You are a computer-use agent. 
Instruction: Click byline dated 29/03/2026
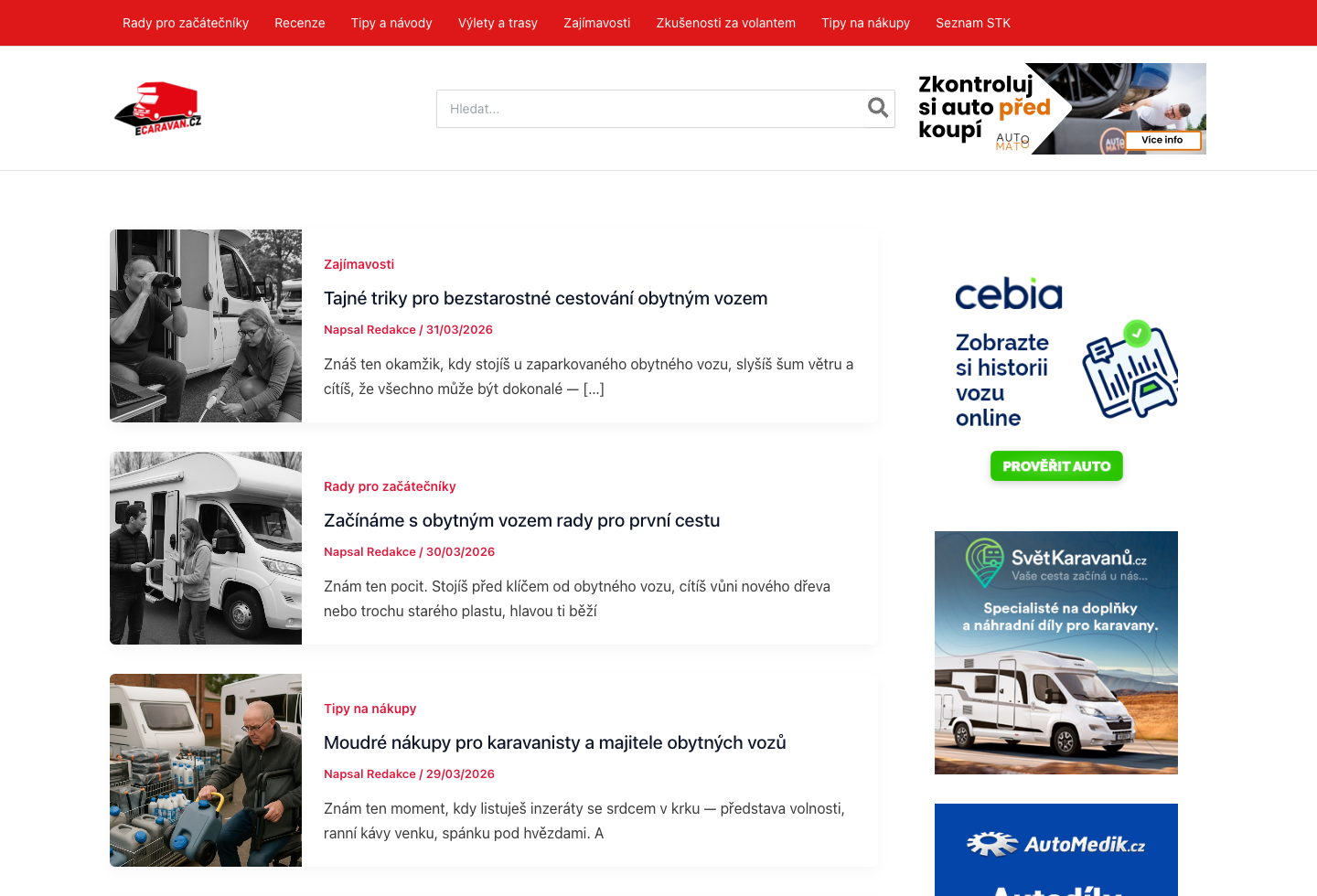click(x=409, y=774)
